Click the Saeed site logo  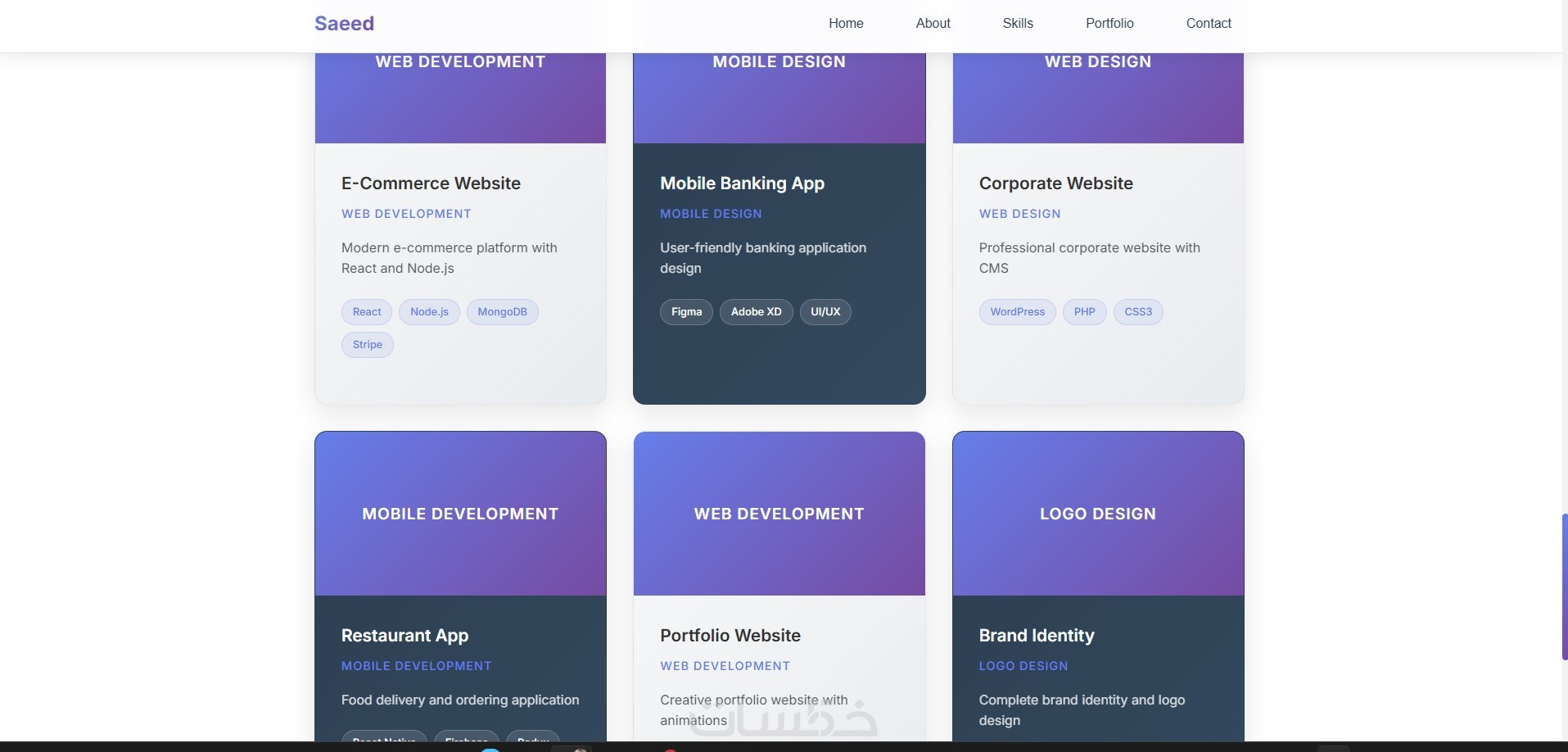pos(344,24)
